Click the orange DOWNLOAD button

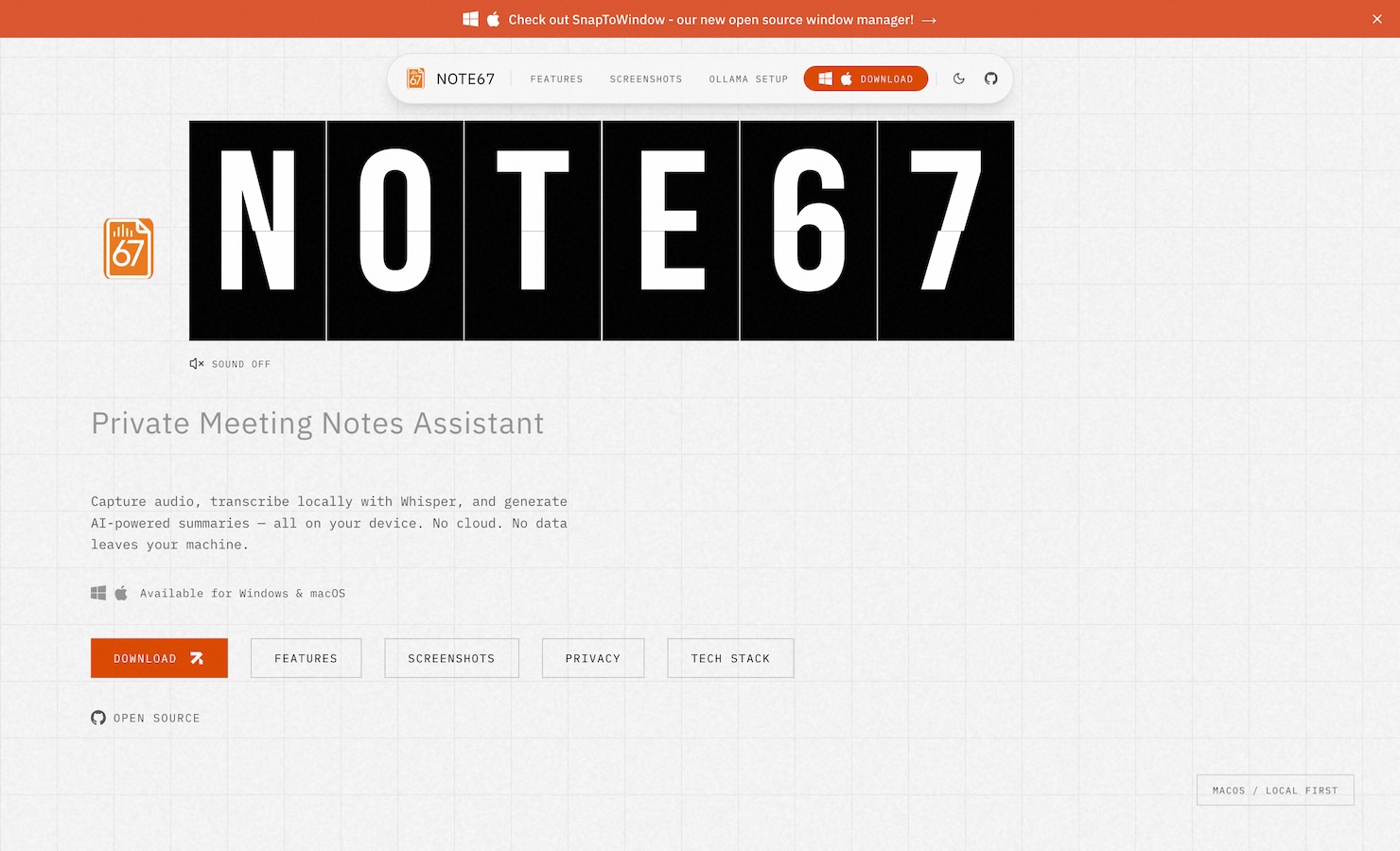coord(159,657)
